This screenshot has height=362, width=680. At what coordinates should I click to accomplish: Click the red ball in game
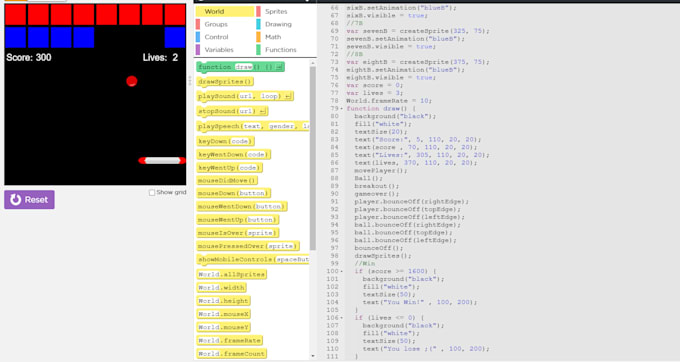[x=132, y=81]
